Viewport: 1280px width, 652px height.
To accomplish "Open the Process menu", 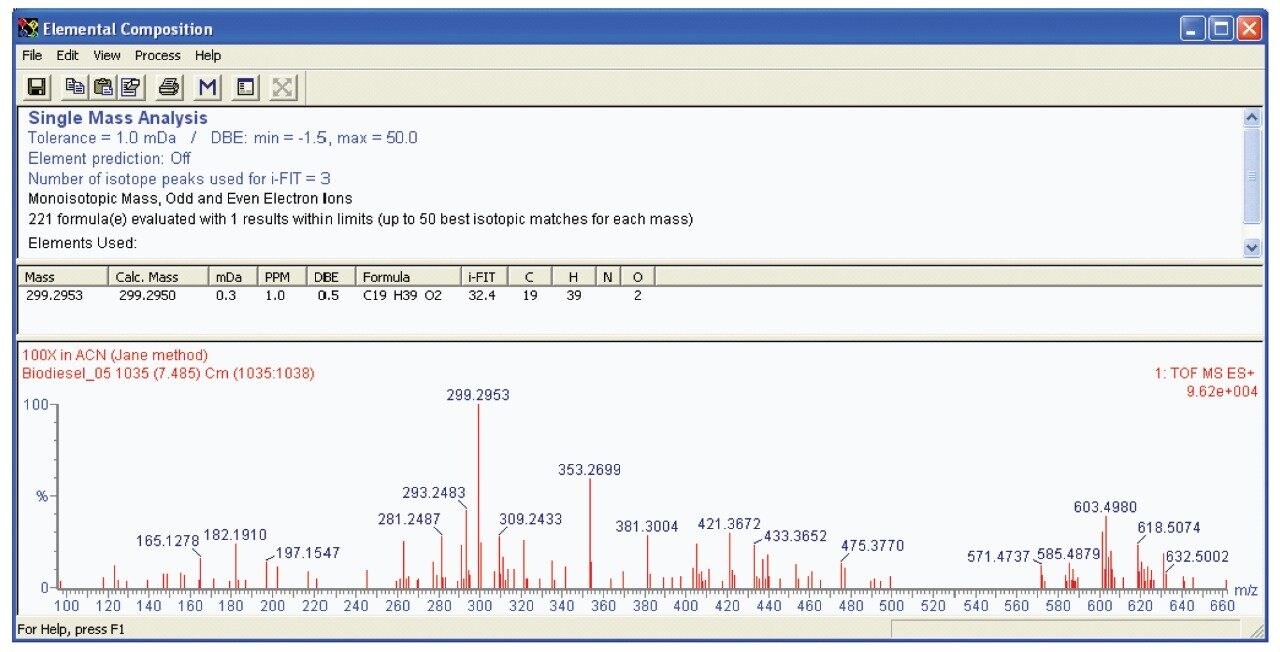I will (x=158, y=56).
